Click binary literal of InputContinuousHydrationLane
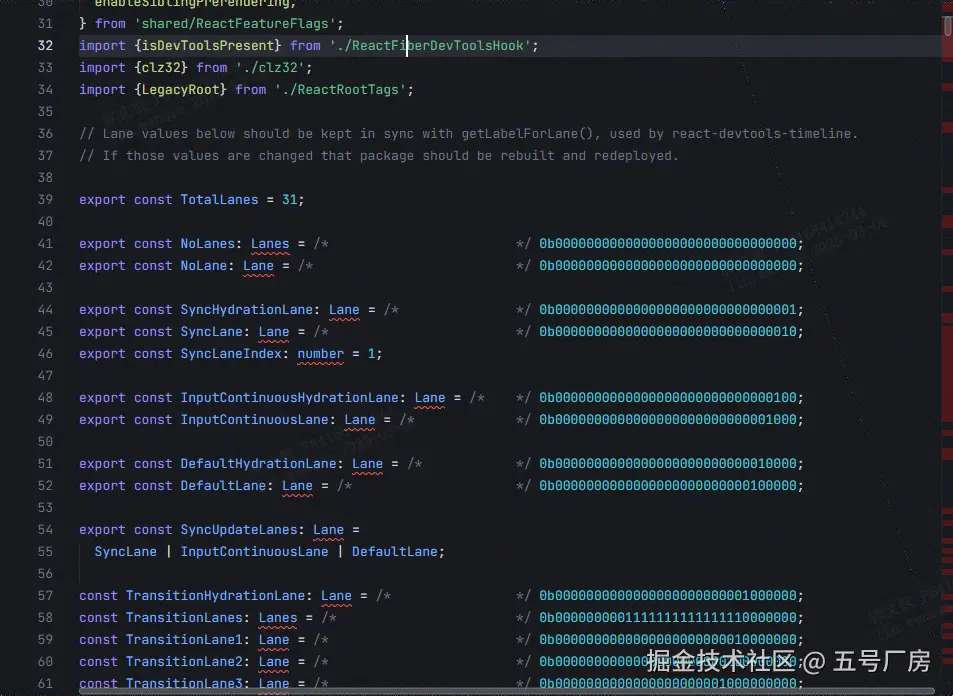Image resolution: width=953 pixels, height=696 pixels. coord(668,398)
